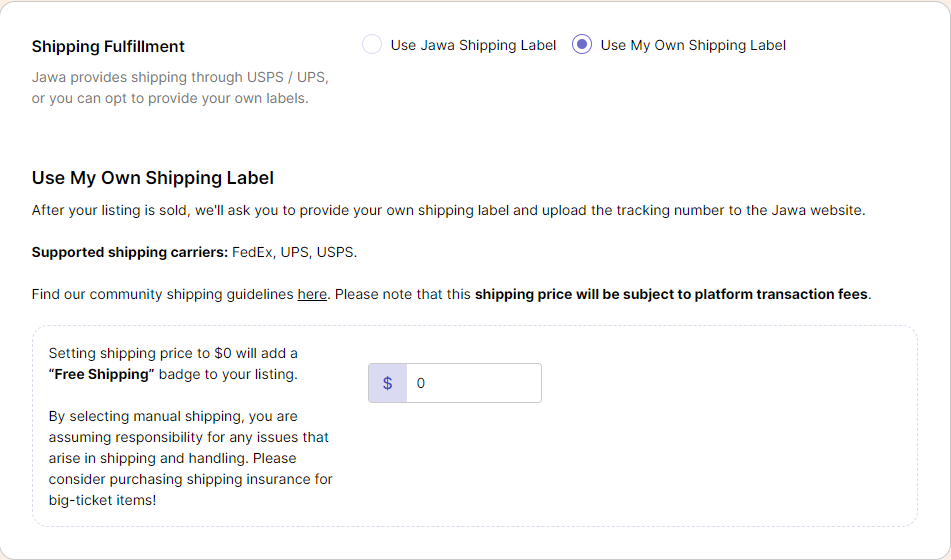This screenshot has height=560, width=951.
Task: Click the dollar sign icon beside price field
Action: point(388,383)
